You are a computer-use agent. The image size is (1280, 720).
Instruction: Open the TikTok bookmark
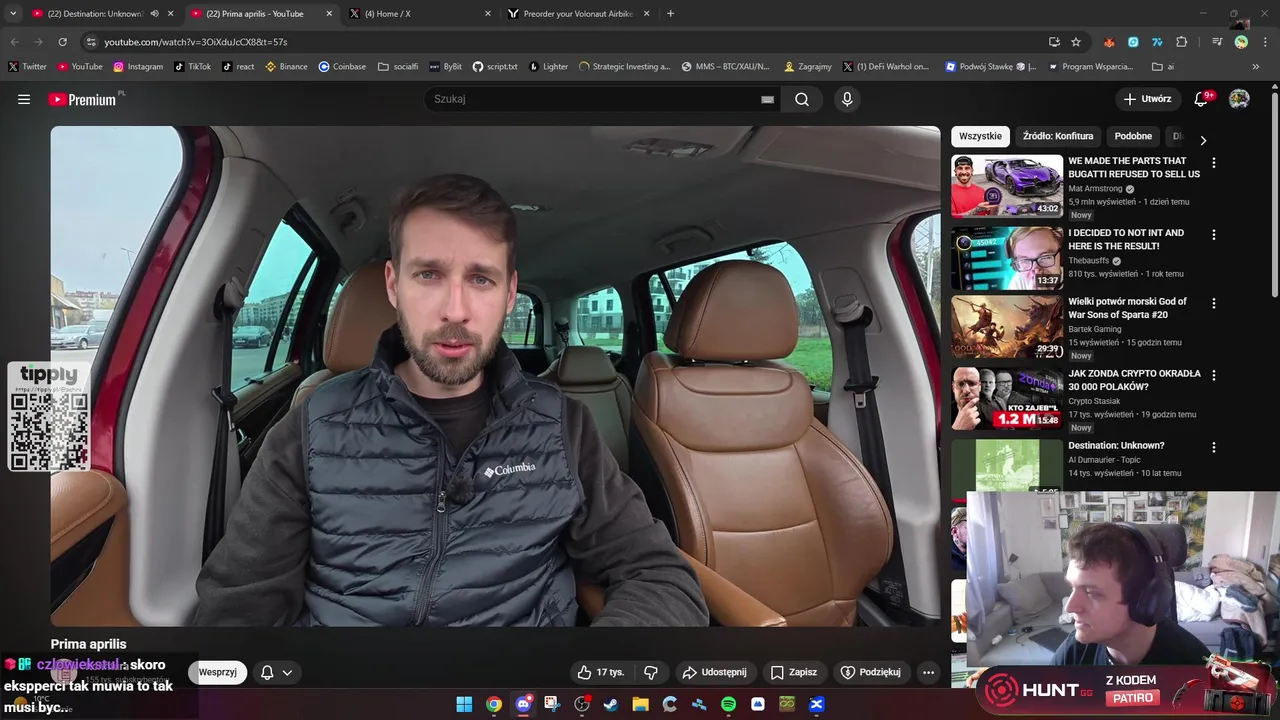pos(192,67)
